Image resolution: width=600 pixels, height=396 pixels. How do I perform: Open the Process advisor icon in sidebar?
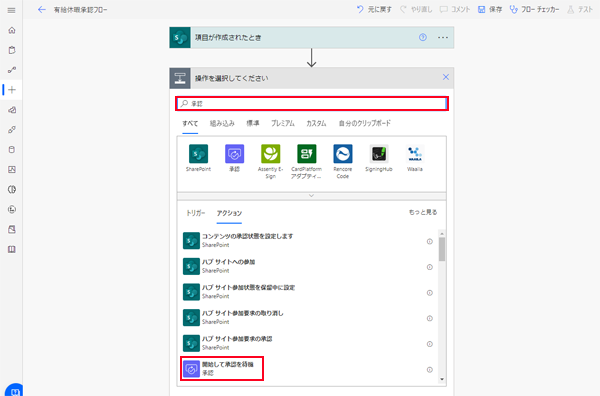point(12,209)
